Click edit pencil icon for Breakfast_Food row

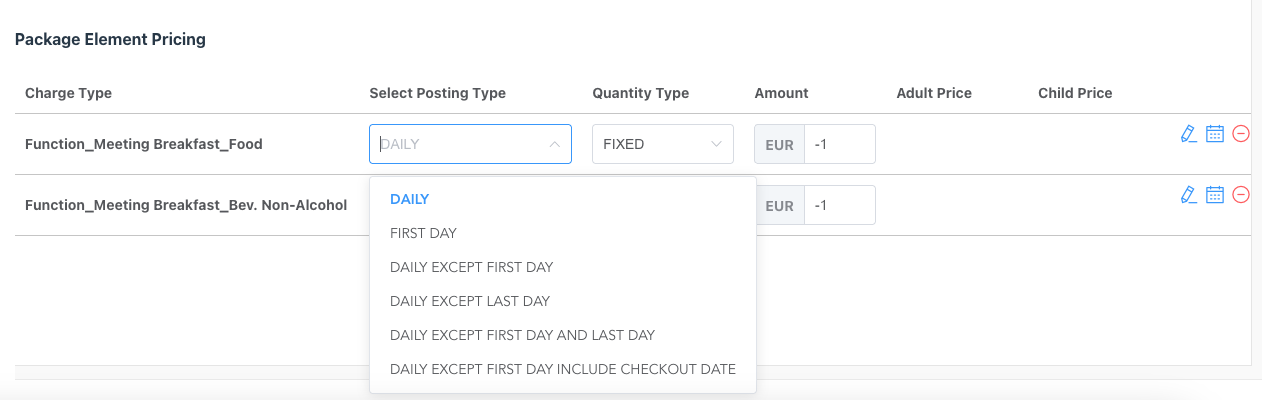[1188, 134]
